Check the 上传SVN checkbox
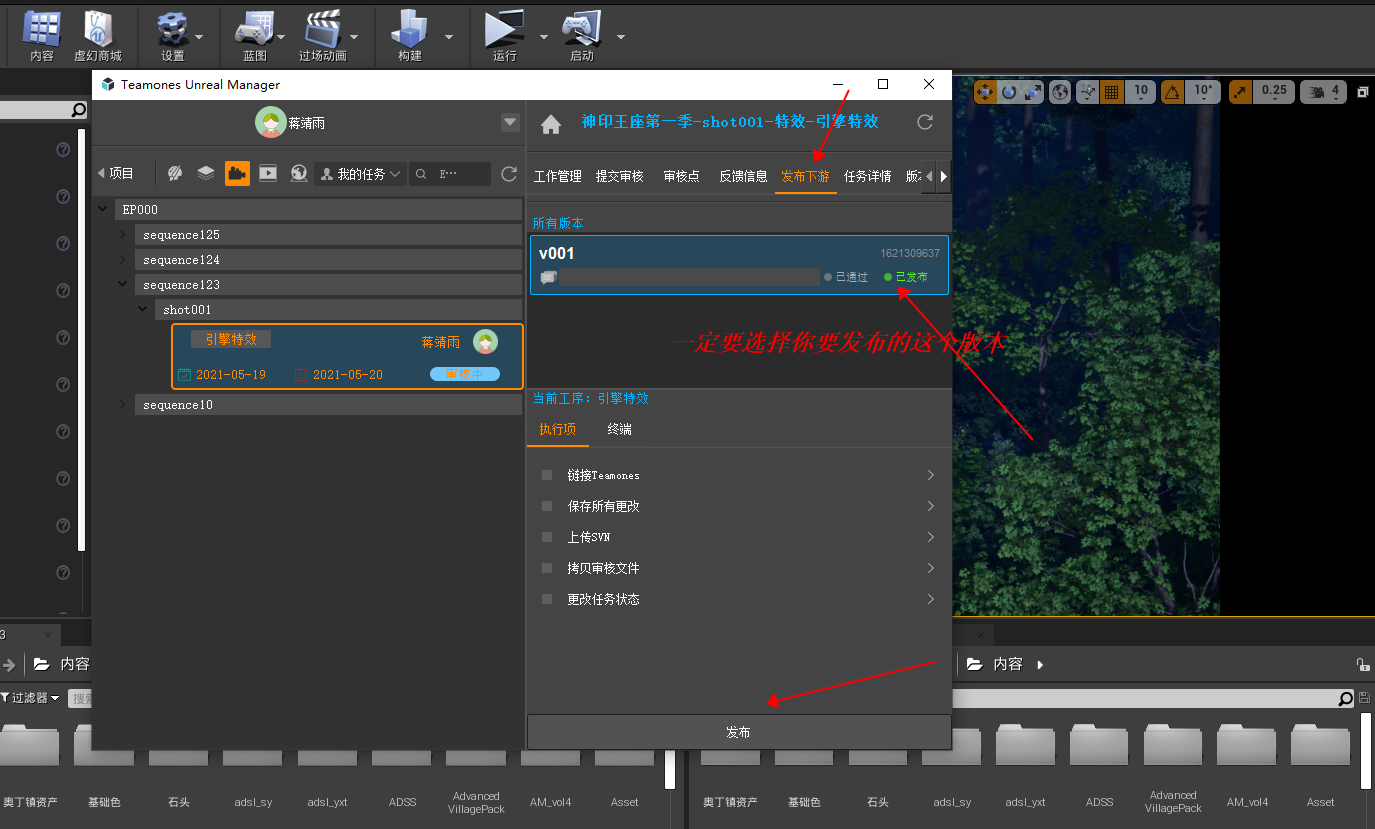The height and width of the screenshot is (829, 1375). tap(546, 538)
